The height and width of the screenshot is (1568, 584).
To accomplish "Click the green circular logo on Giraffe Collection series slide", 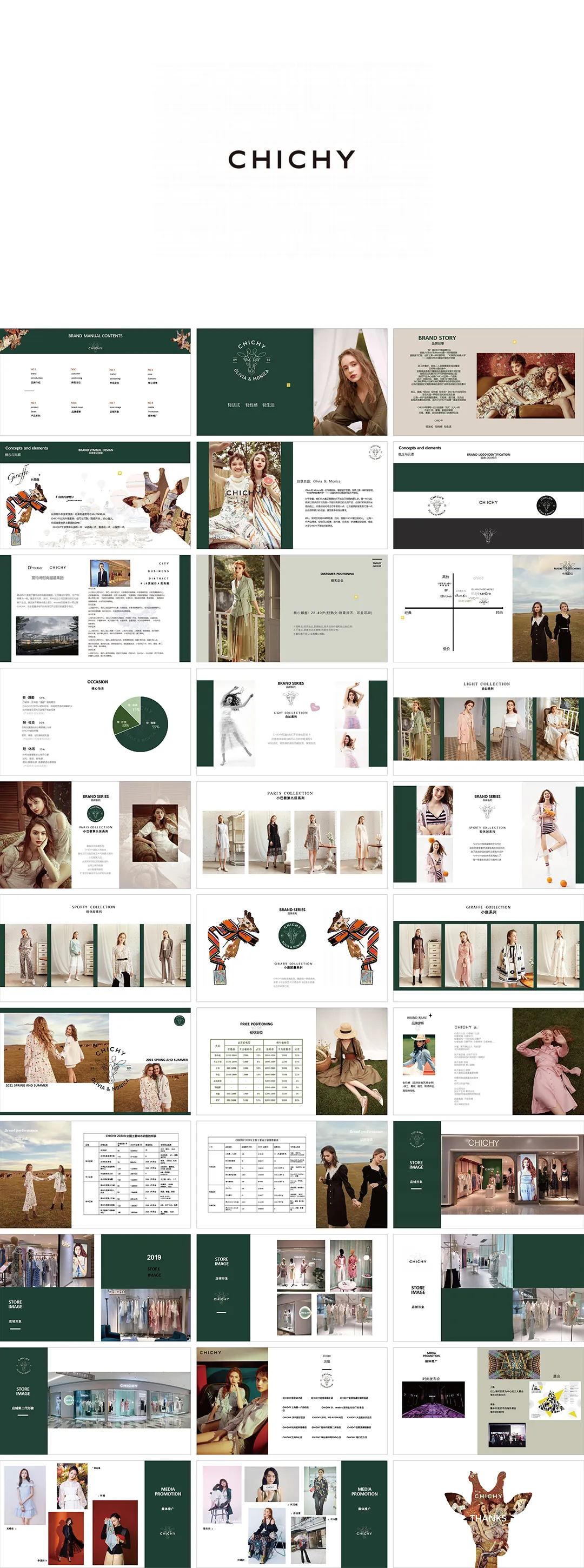I will [293, 934].
